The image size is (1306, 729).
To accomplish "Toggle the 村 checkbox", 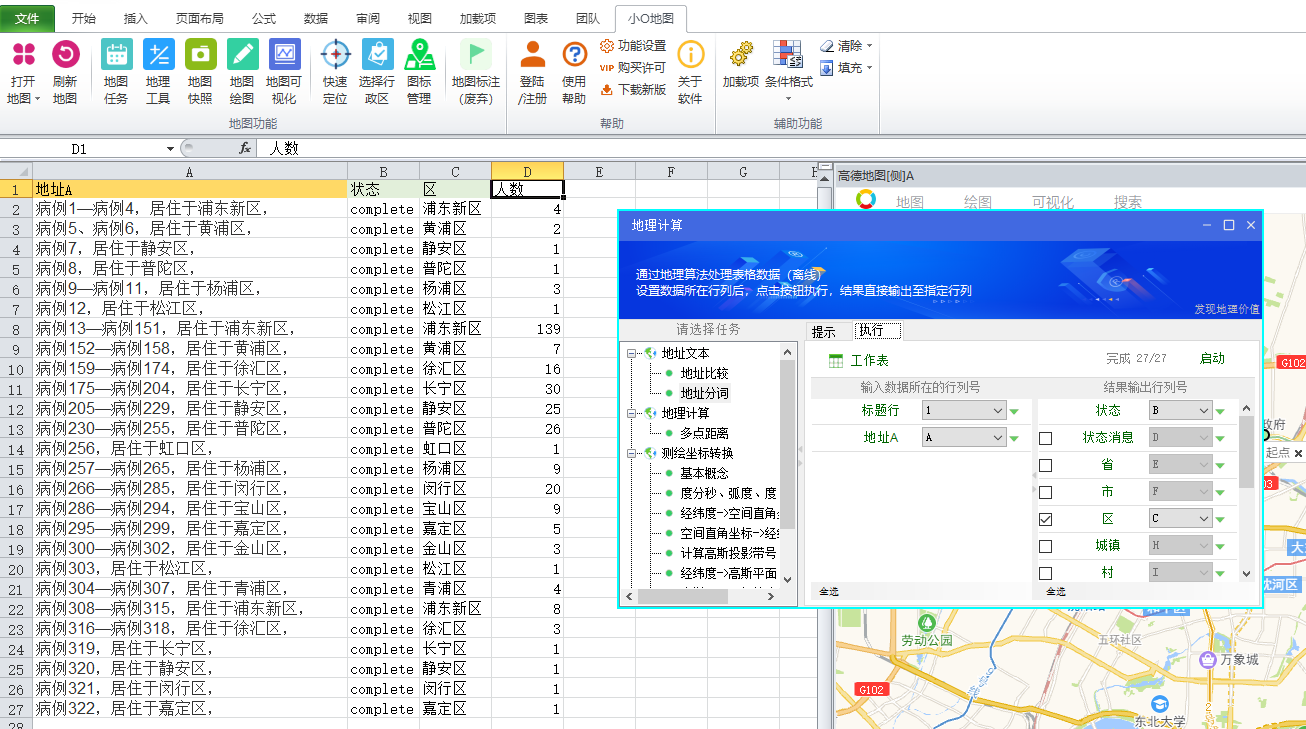I will click(1045, 573).
